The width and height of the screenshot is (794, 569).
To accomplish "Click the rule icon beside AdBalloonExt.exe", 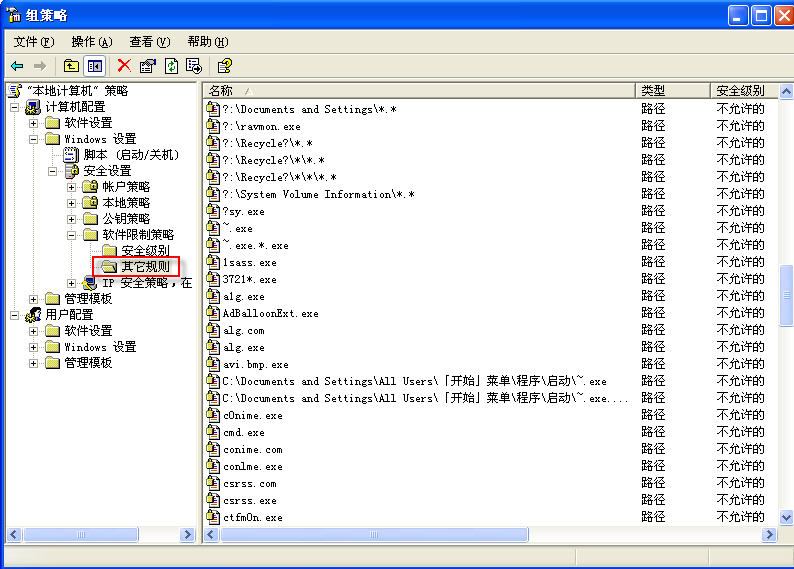I will [x=213, y=313].
